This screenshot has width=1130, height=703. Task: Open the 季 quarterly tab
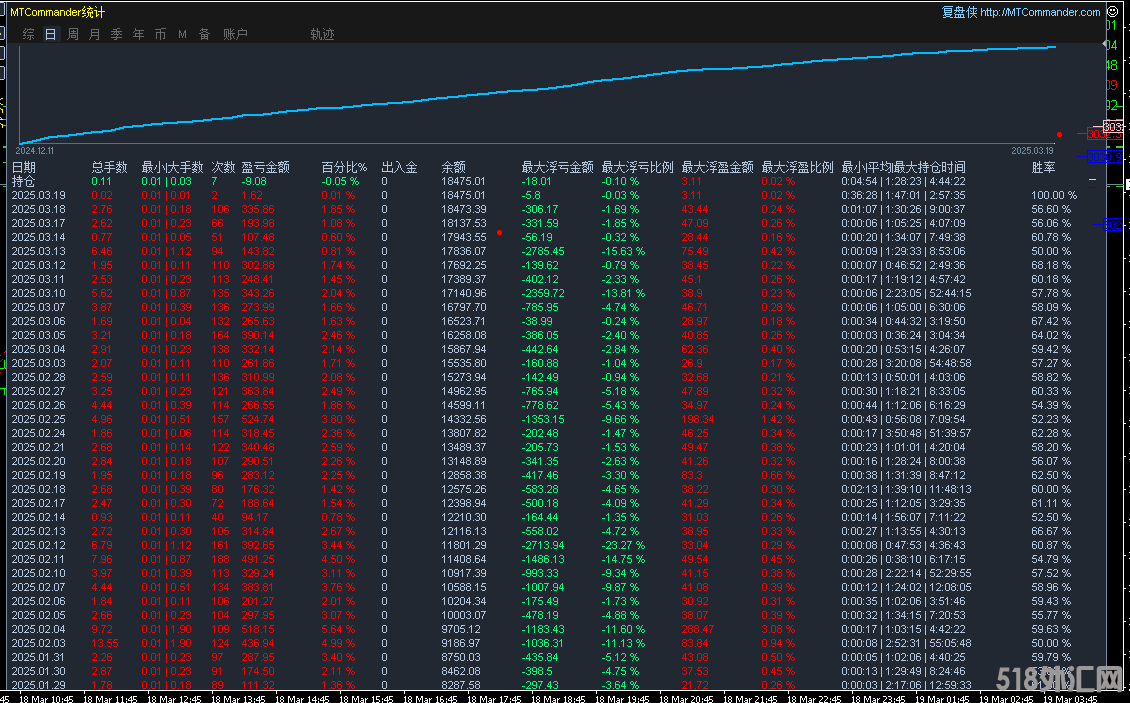117,34
